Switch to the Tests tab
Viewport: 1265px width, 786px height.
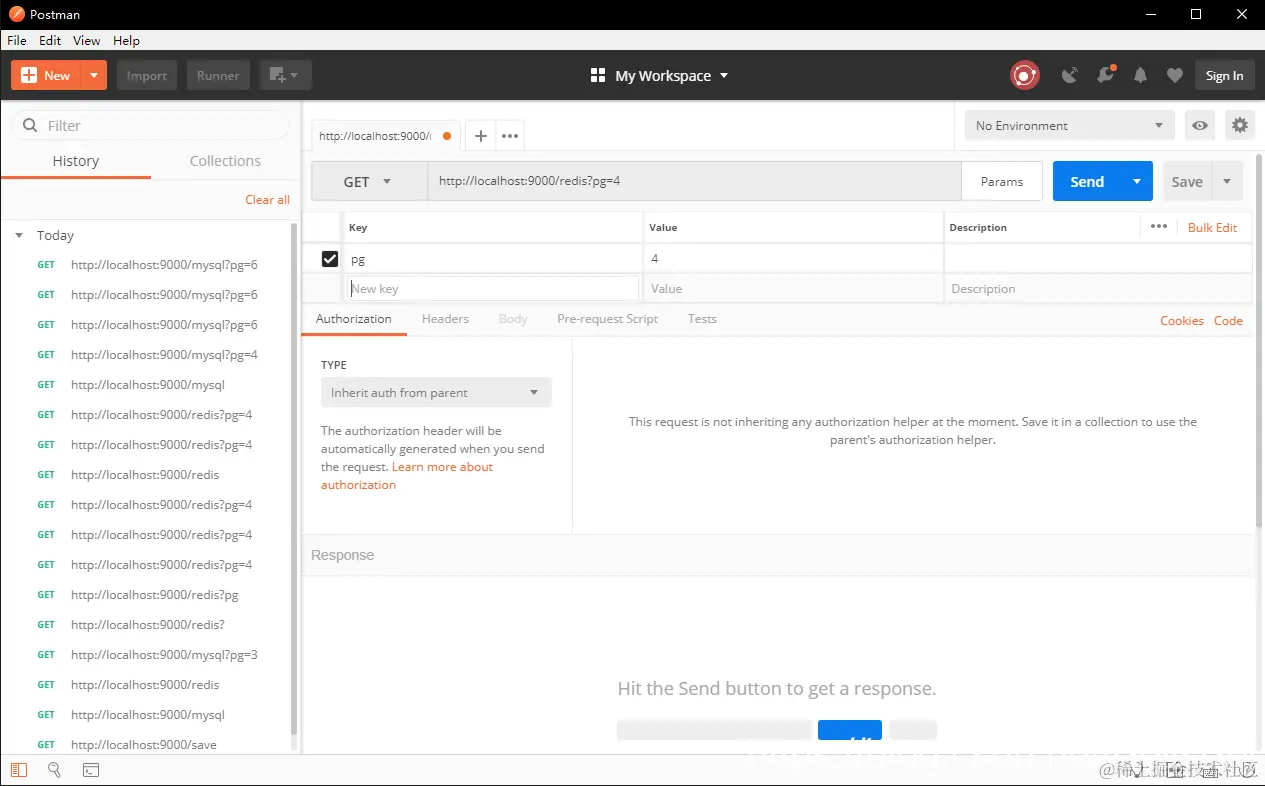702,319
